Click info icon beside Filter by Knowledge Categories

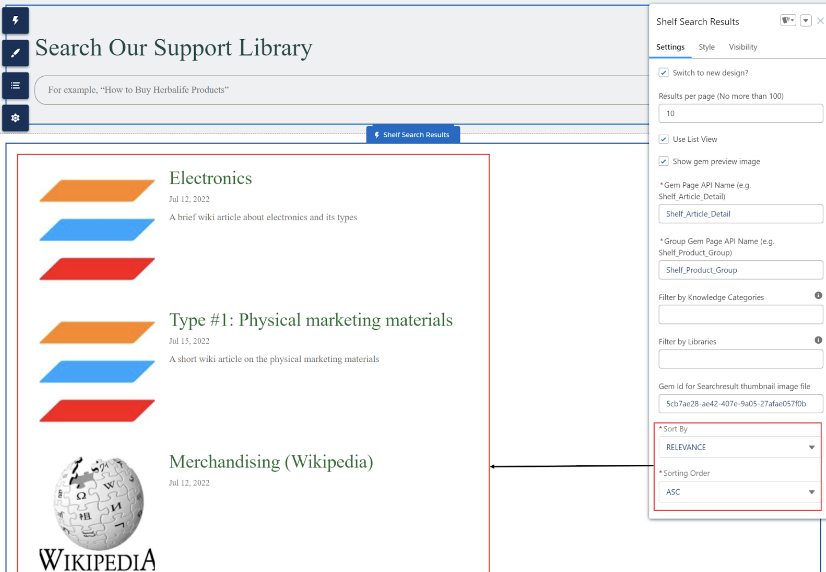(x=818, y=295)
